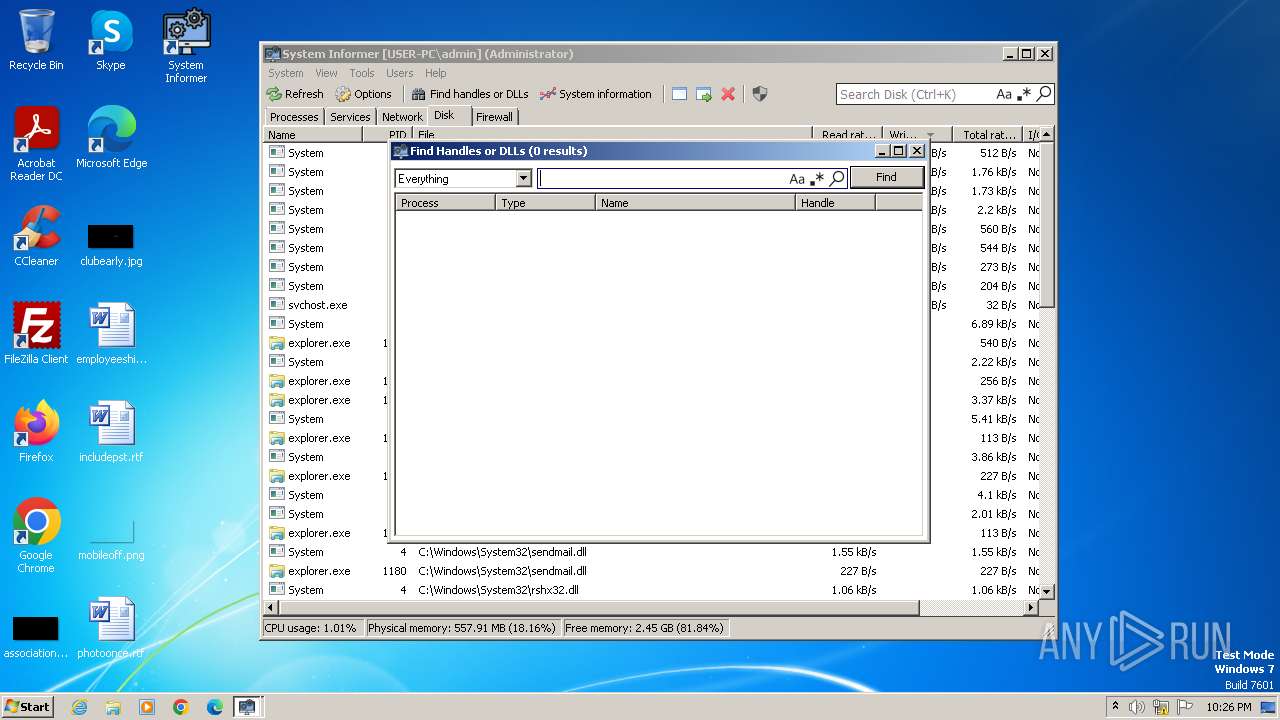
Task: Toggle case sensitive Aa in Find Handles dialog
Action: [x=797, y=179]
